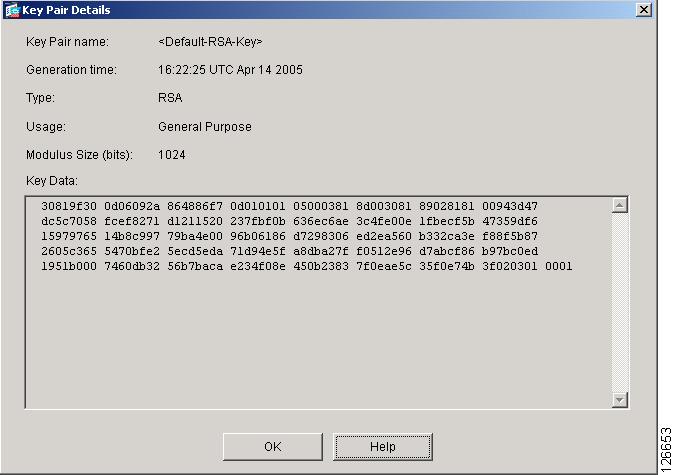This screenshot has height=475, width=673.
Task: Click the 1024 modulus size value
Action: pyautogui.click(x=172, y=154)
